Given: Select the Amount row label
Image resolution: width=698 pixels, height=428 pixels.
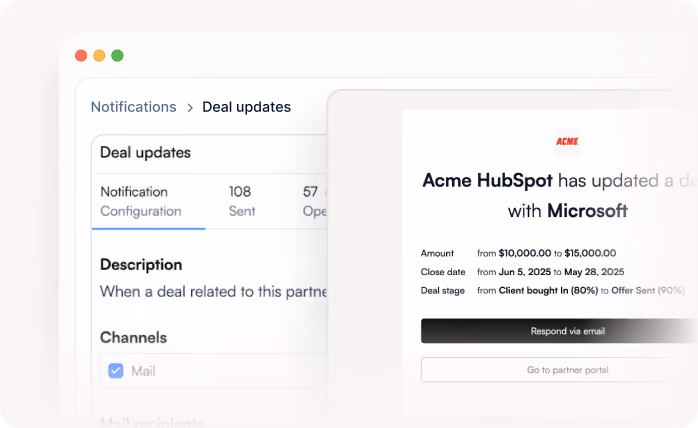Looking at the screenshot, I should coord(437,253).
